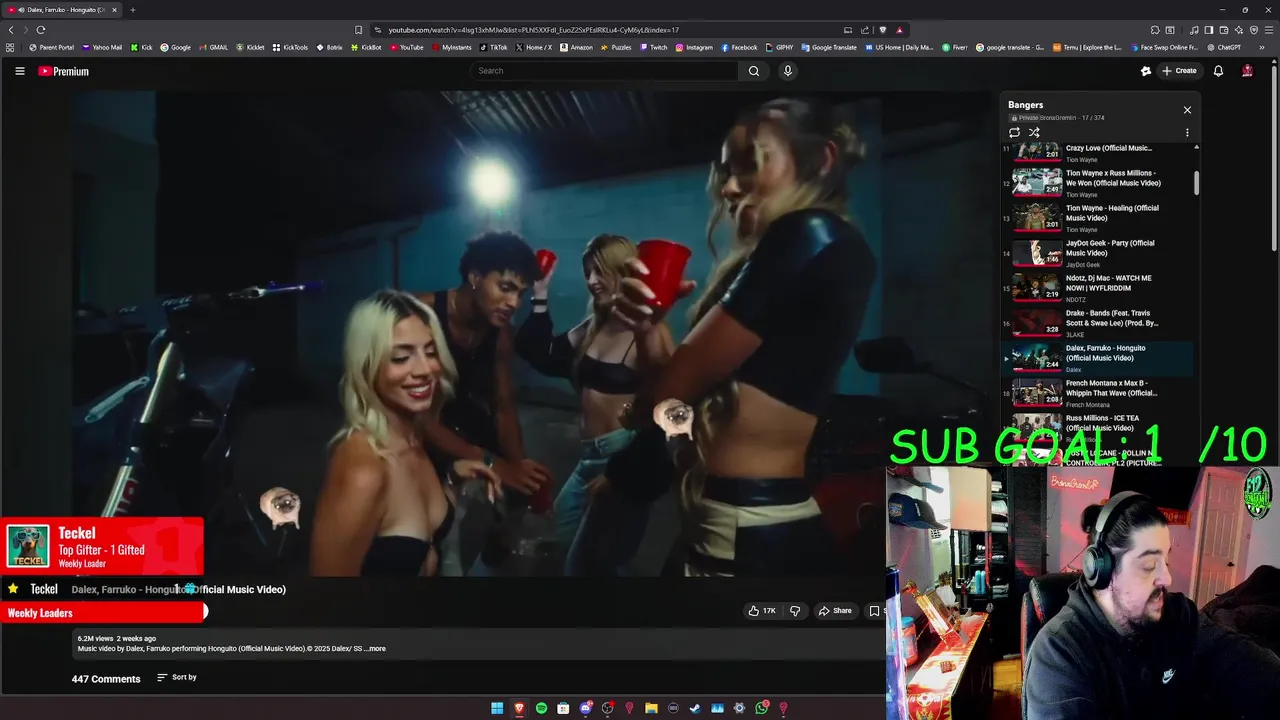1280x720 pixels.
Task: Open the account avatar menu
Action: click(1247, 71)
